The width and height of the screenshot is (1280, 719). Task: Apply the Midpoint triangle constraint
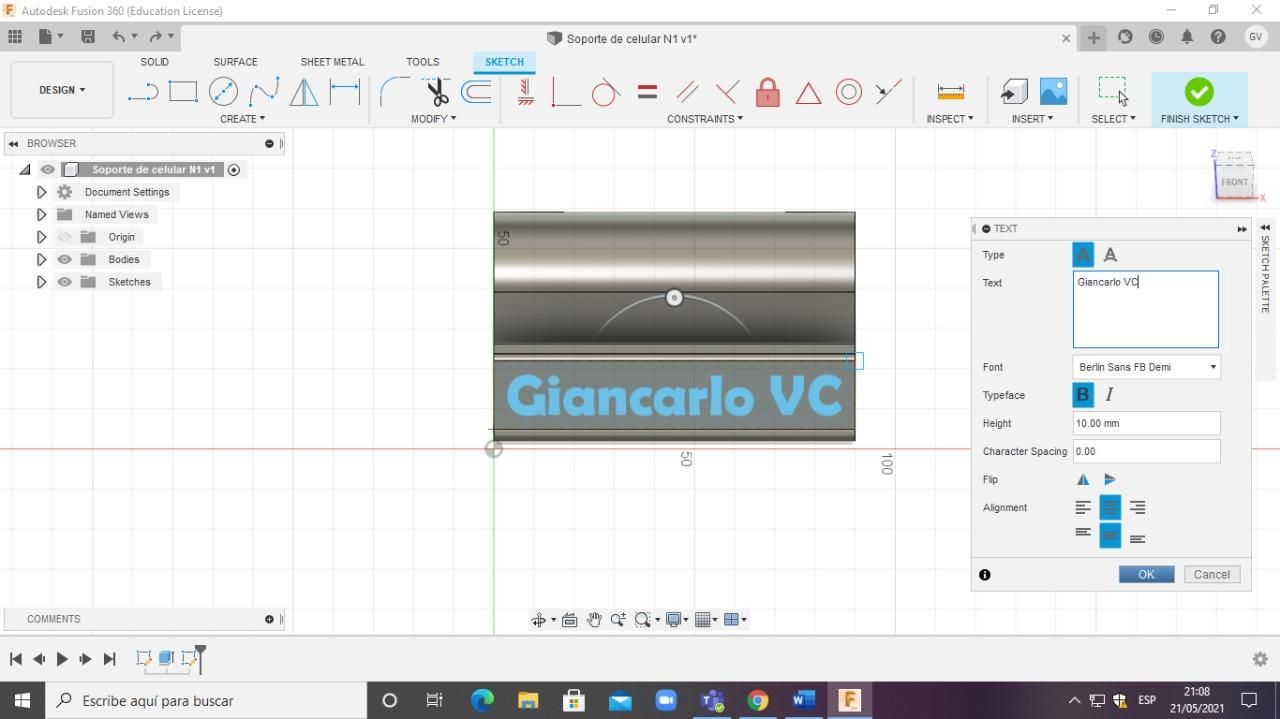coord(808,93)
